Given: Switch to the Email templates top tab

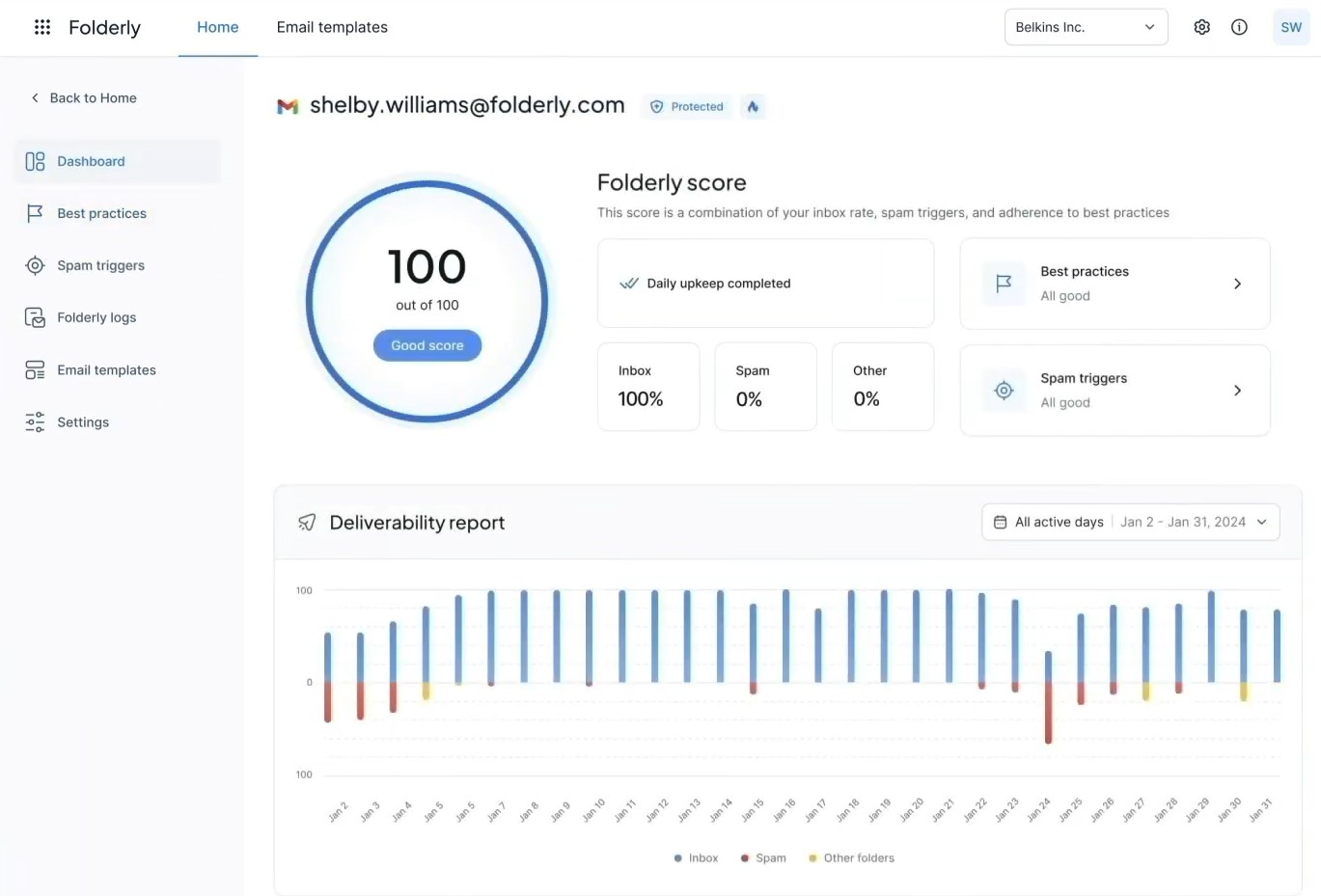Looking at the screenshot, I should coord(332,27).
